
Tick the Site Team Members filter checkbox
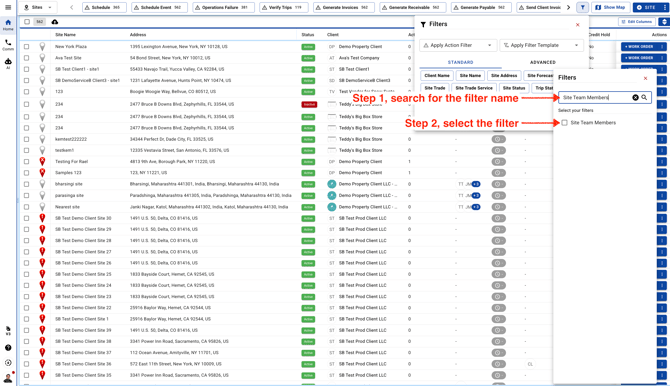coord(564,123)
